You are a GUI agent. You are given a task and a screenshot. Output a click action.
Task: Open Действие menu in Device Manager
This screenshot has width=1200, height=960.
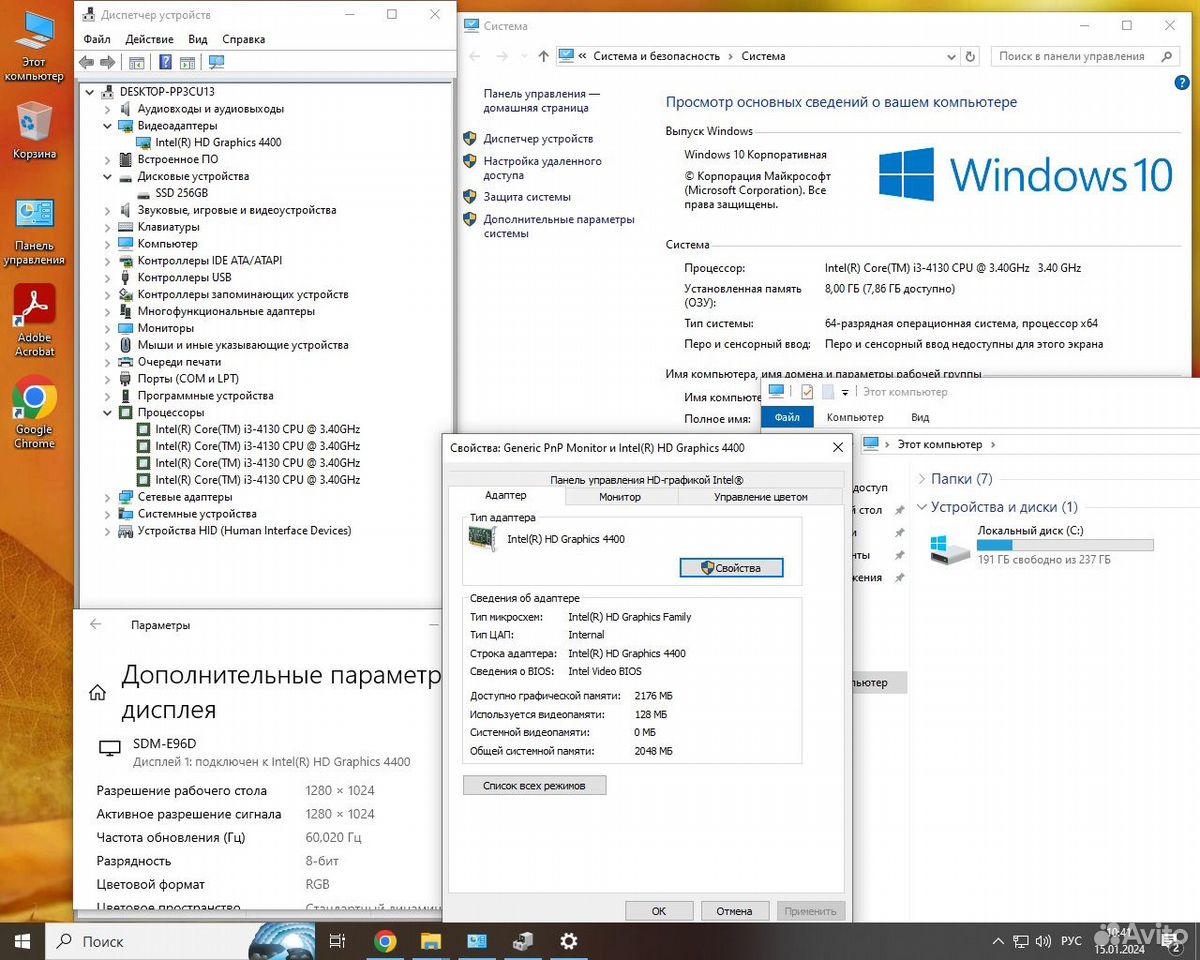(x=150, y=39)
